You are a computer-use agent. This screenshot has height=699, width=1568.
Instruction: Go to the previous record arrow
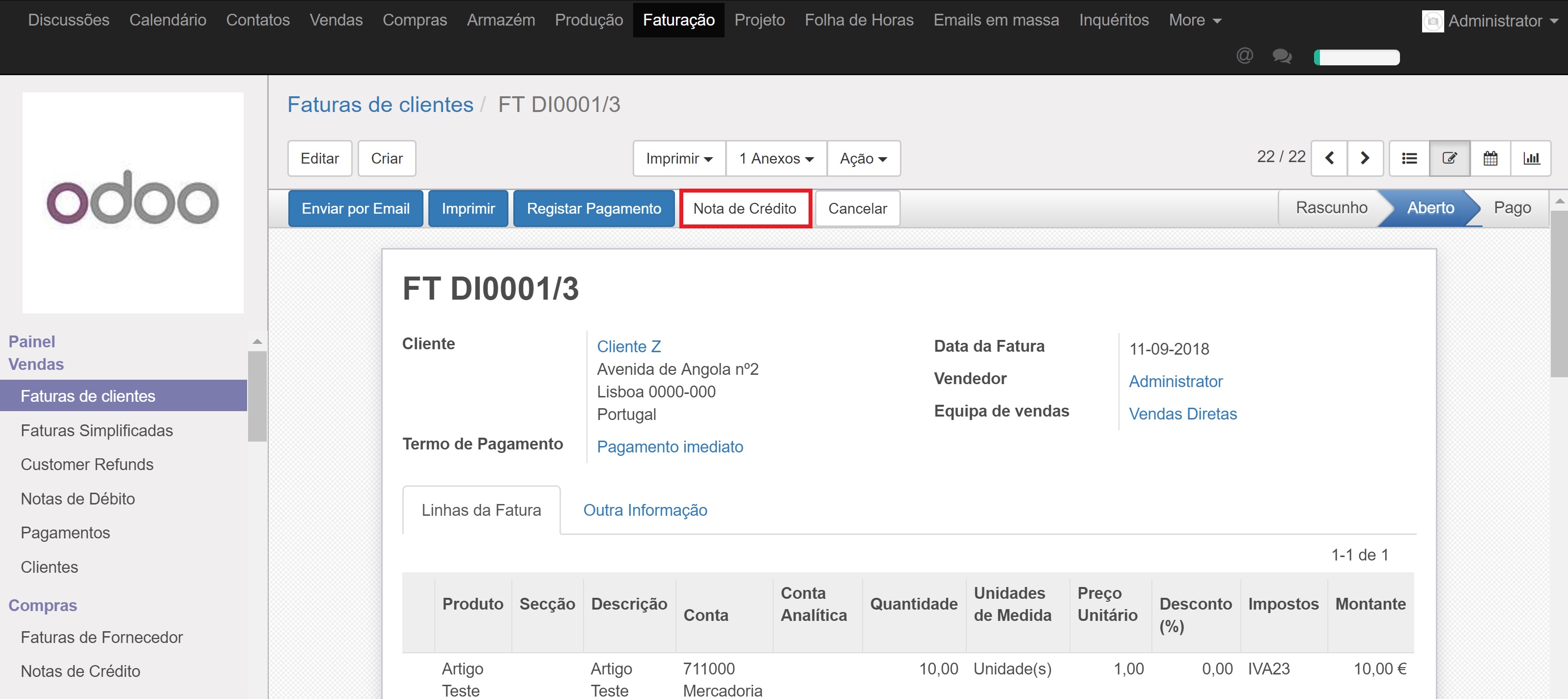(1329, 158)
